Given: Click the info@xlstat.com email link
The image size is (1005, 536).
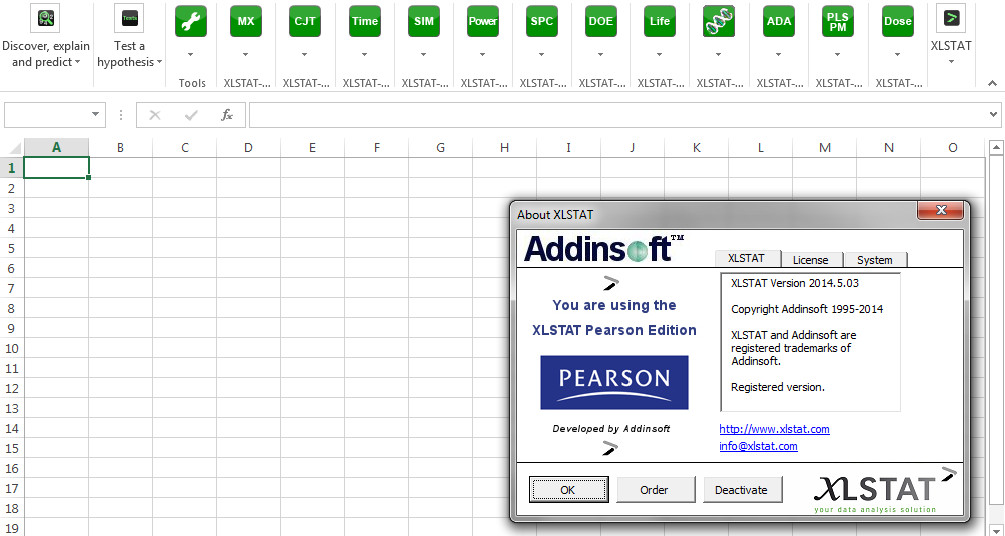Looking at the screenshot, I should pyautogui.click(x=758, y=446).
